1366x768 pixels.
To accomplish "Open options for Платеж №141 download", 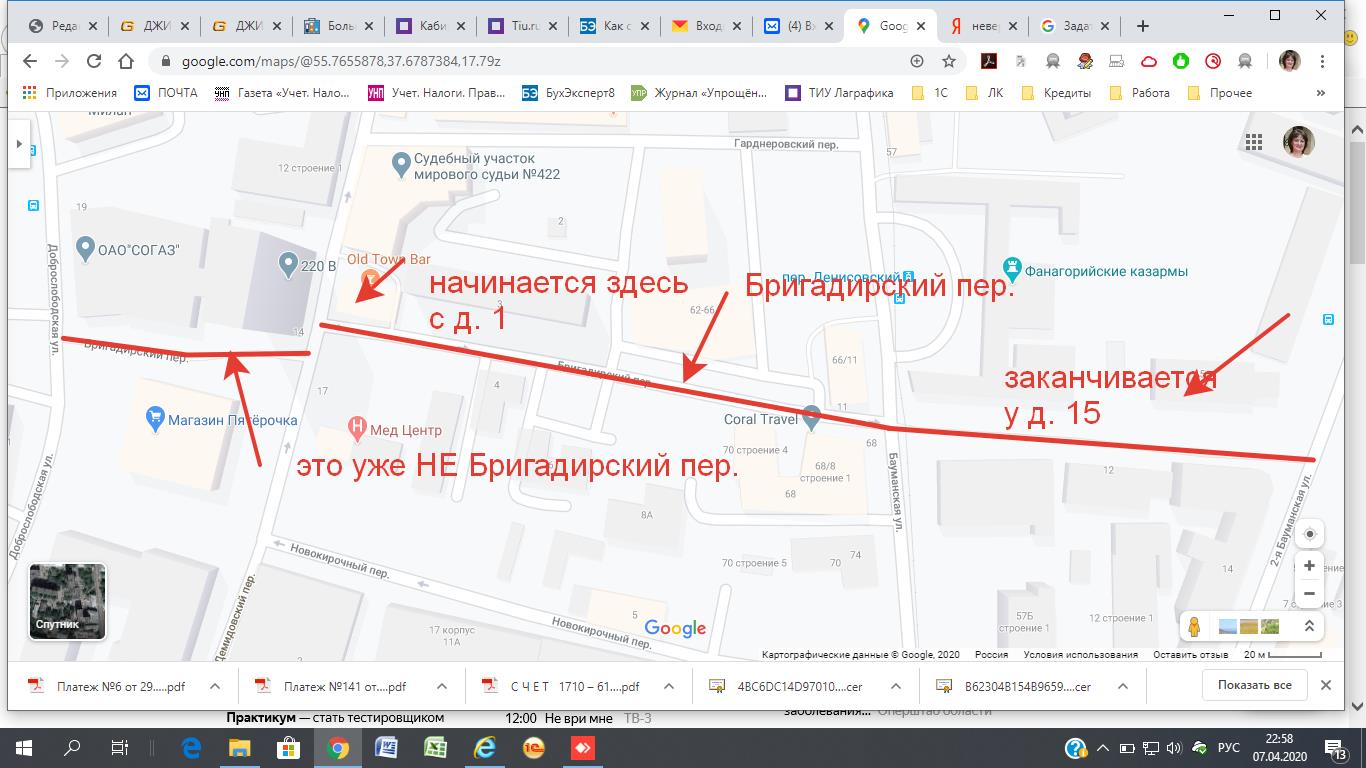I will tap(440, 686).
